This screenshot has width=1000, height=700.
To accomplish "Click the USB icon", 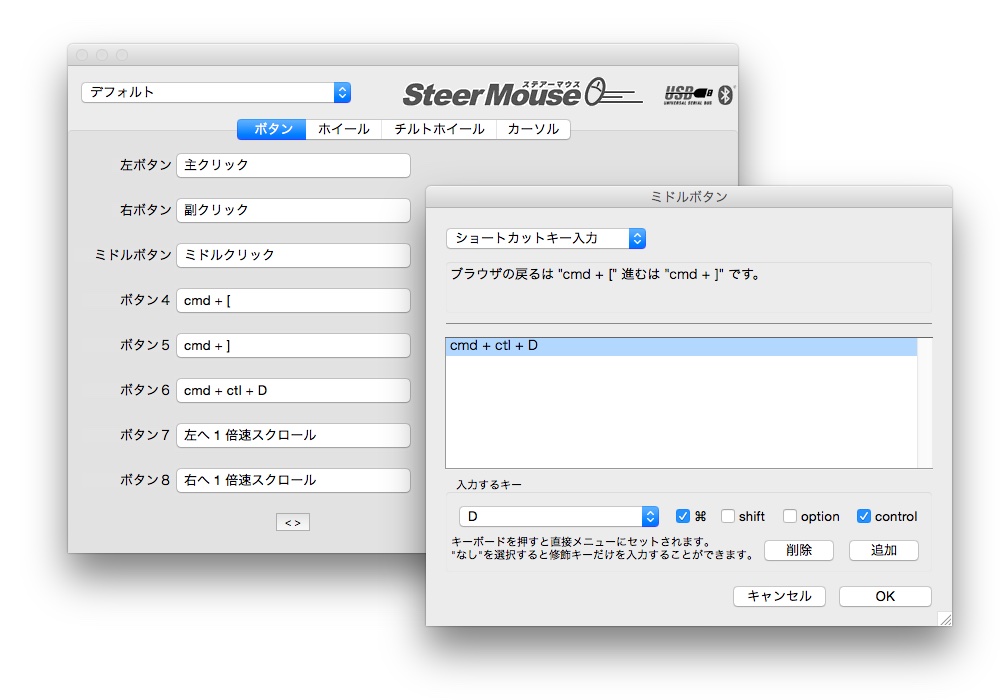I will [688, 95].
